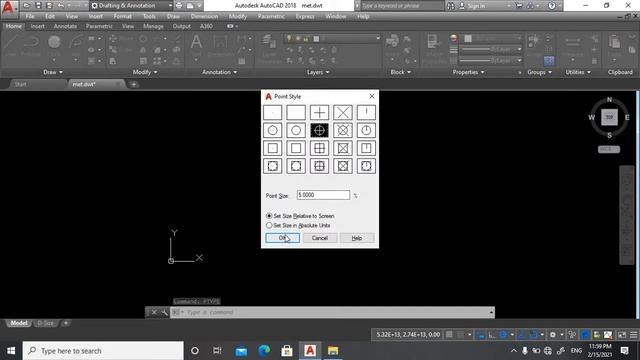Select the square-and-circle with tick point style

366,166
